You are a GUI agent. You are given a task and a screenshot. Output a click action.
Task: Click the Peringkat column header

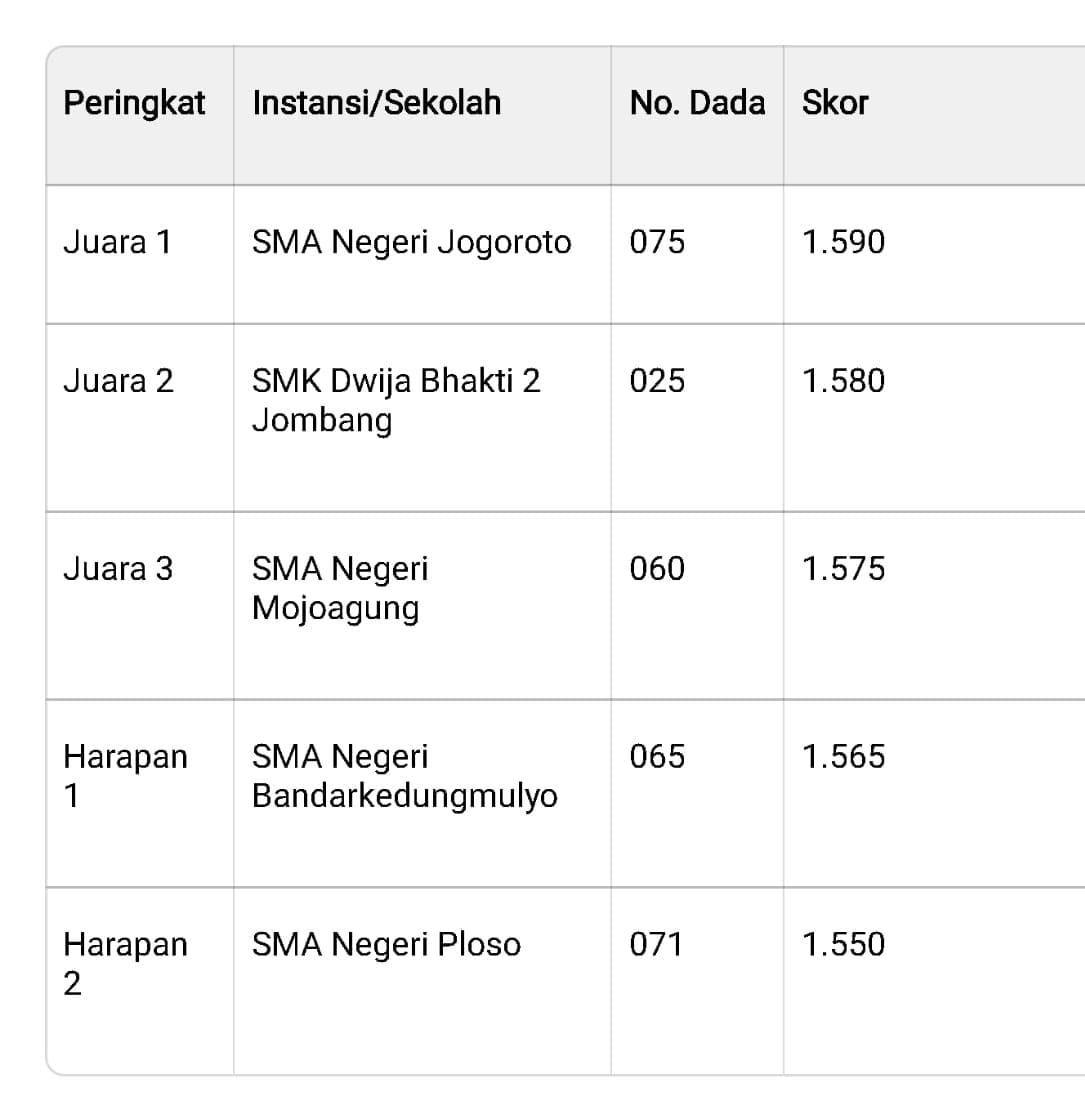coord(134,103)
